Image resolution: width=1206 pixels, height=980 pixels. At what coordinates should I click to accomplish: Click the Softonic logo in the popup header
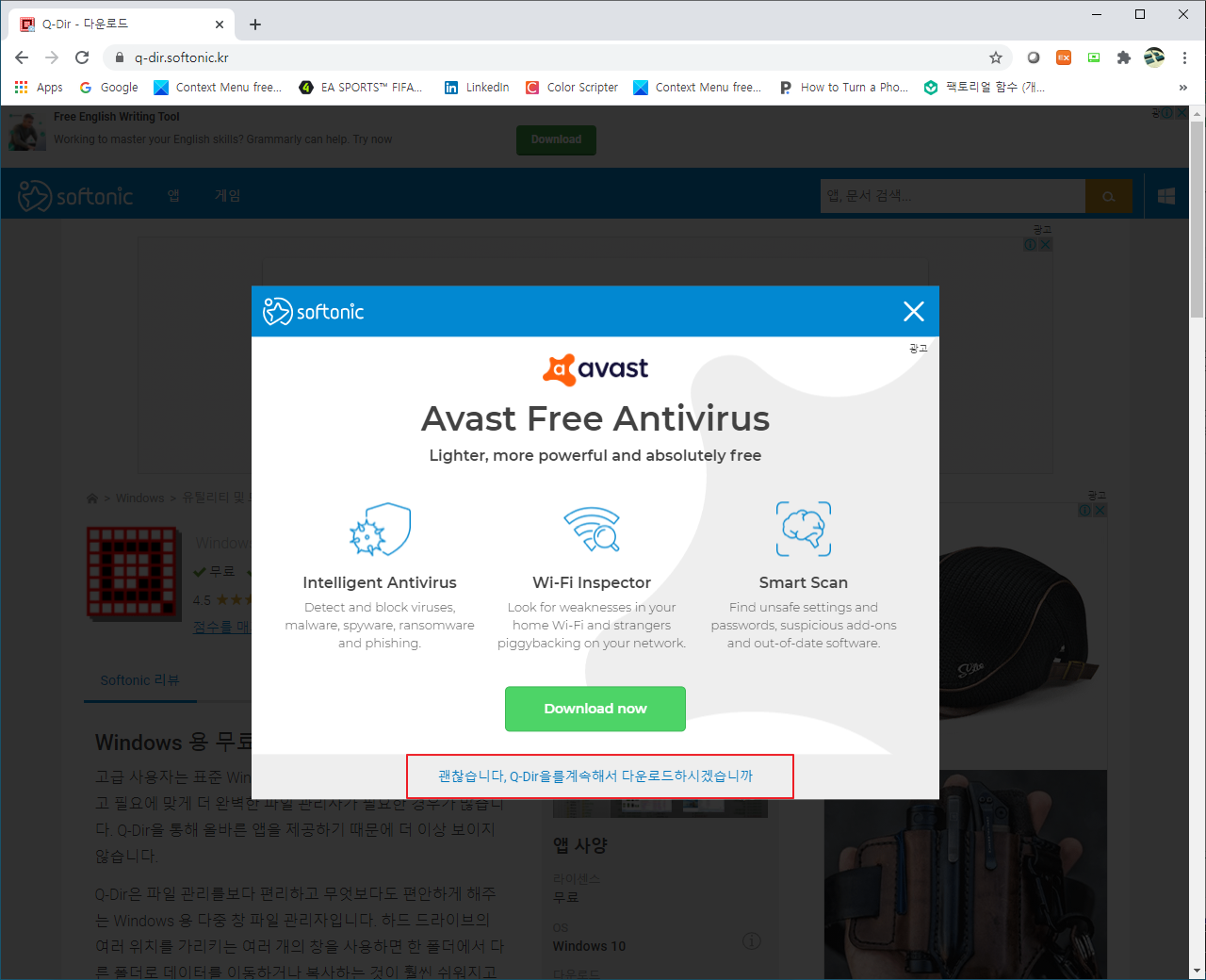click(x=313, y=312)
